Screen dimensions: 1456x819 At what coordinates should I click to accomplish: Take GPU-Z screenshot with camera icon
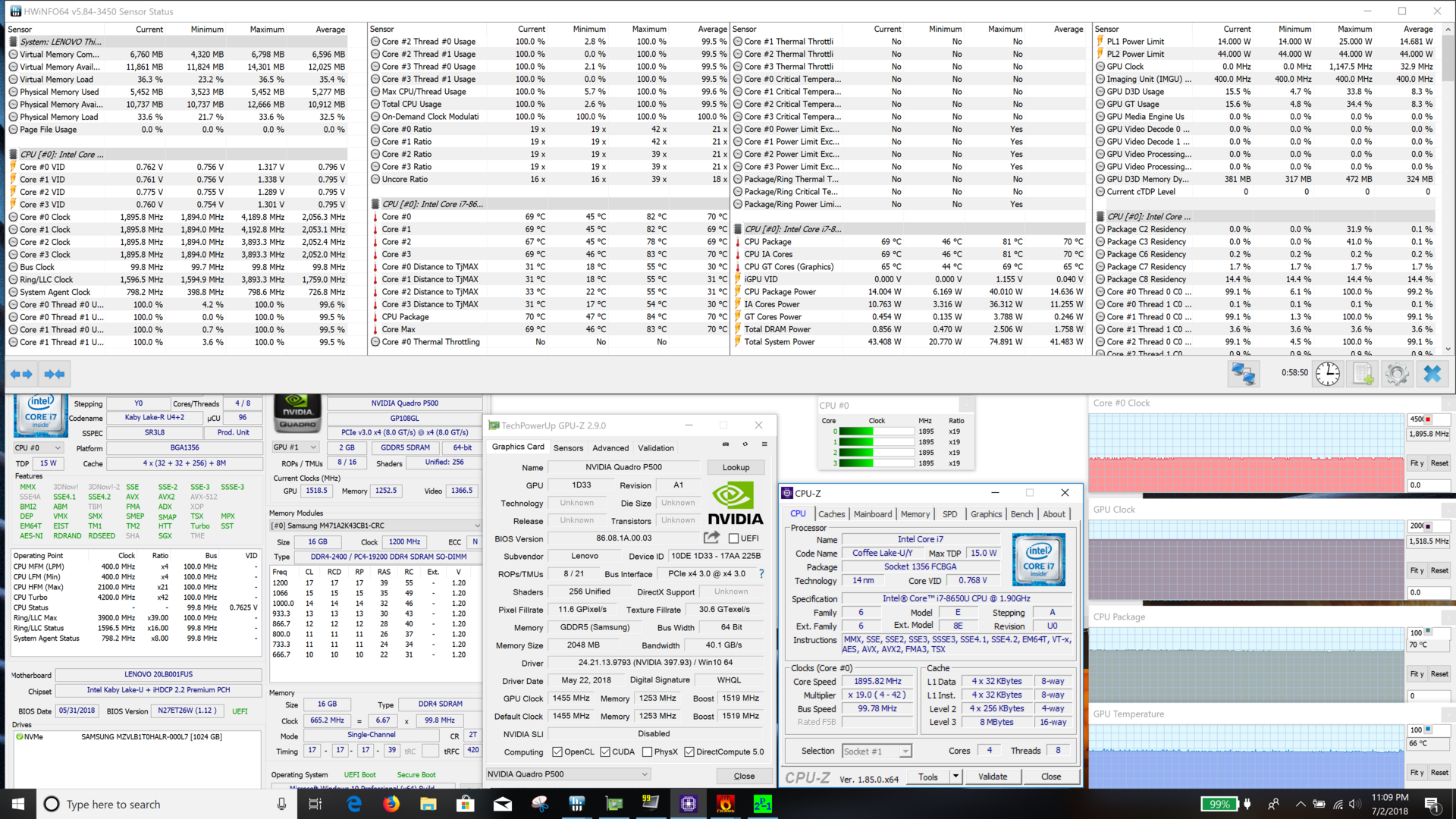tap(726, 444)
